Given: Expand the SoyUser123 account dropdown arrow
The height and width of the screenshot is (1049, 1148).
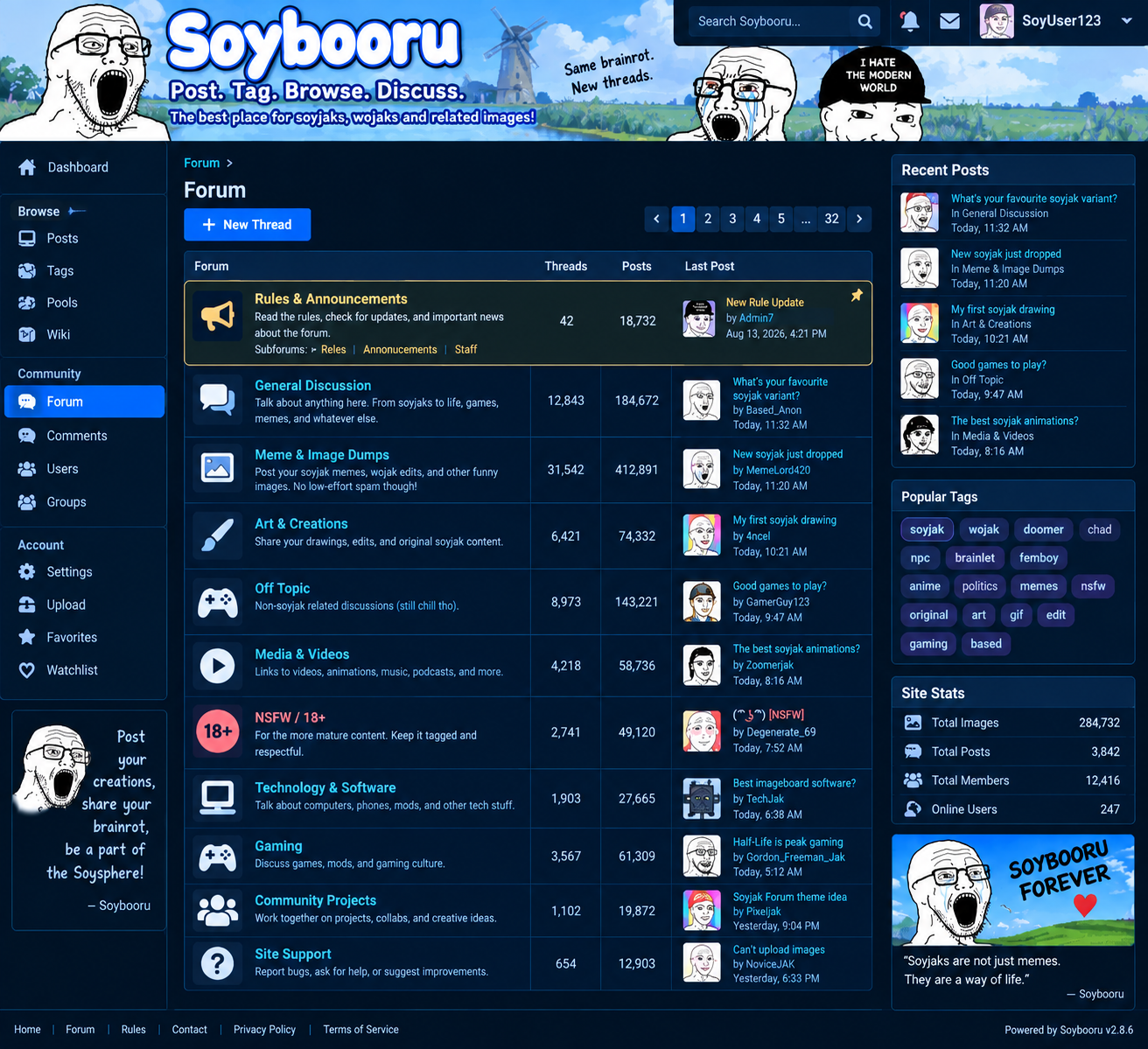Looking at the screenshot, I should [x=1126, y=21].
